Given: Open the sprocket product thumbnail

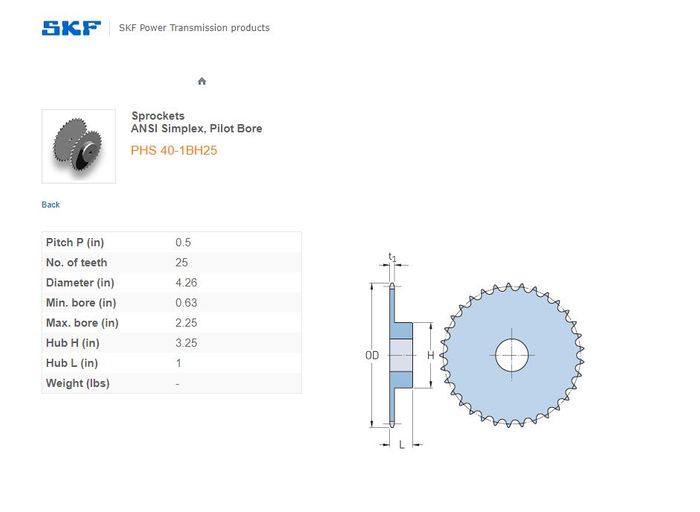Looking at the screenshot, I should 78,146.
